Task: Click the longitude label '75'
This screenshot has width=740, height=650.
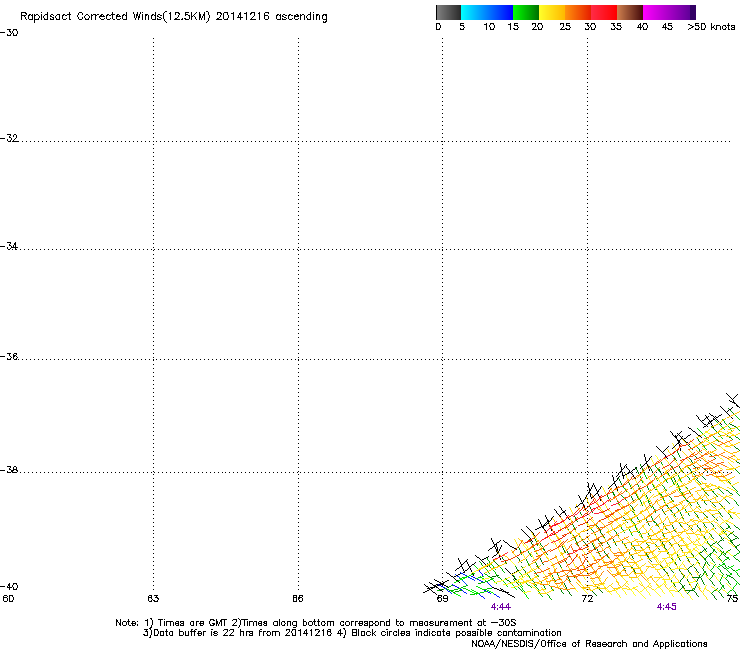Action: (x=732, y=599)
